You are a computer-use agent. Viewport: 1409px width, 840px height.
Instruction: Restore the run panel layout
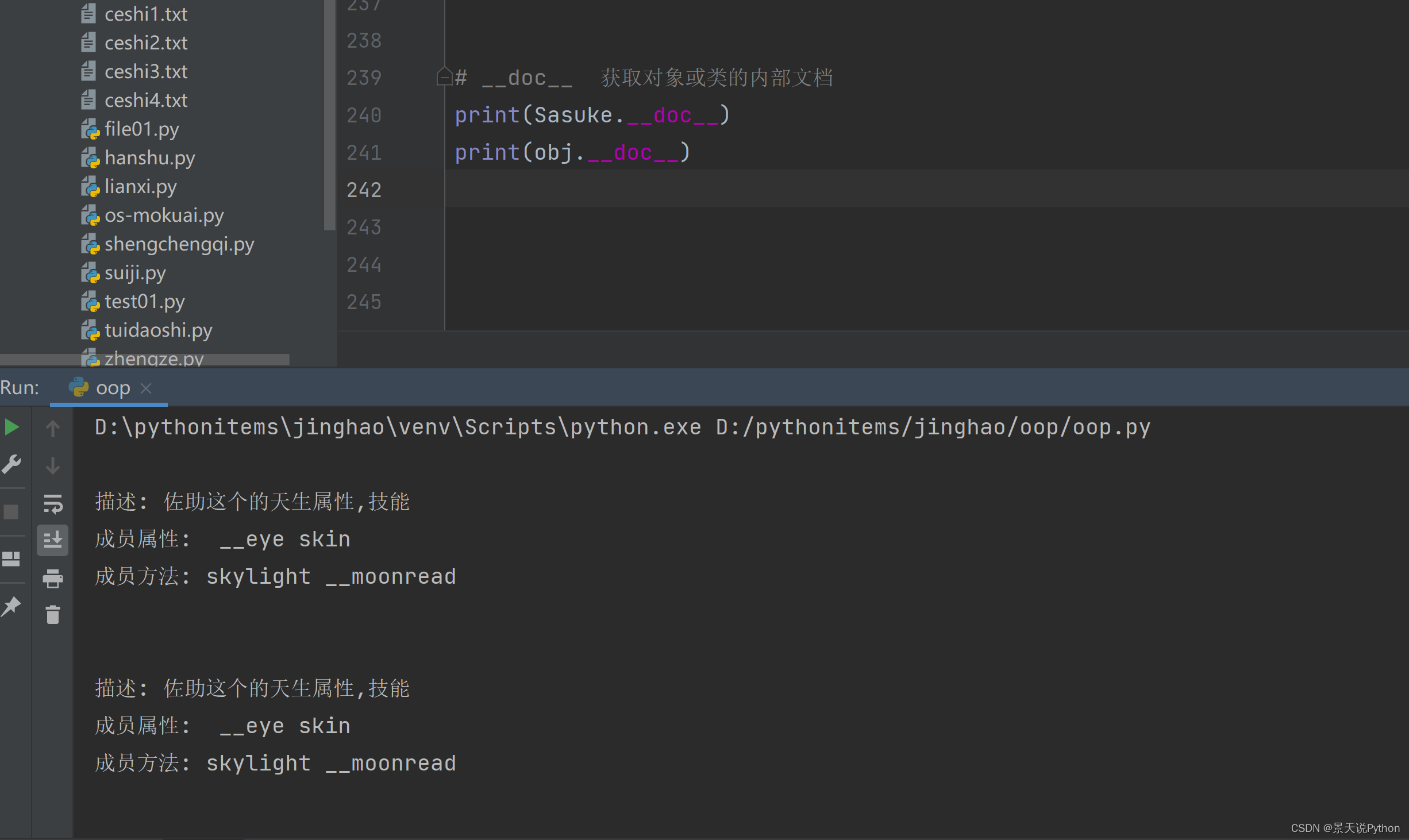[11, 558]
